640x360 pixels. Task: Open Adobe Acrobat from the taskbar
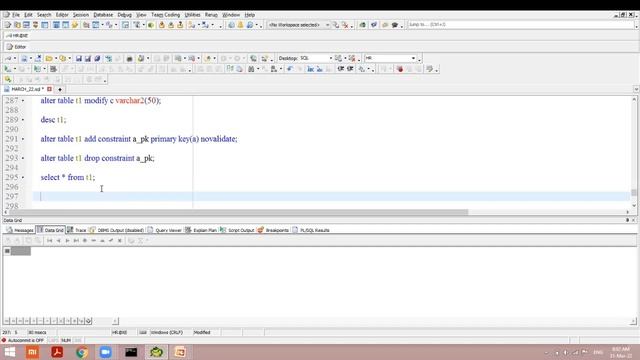(x=57, y=352)
